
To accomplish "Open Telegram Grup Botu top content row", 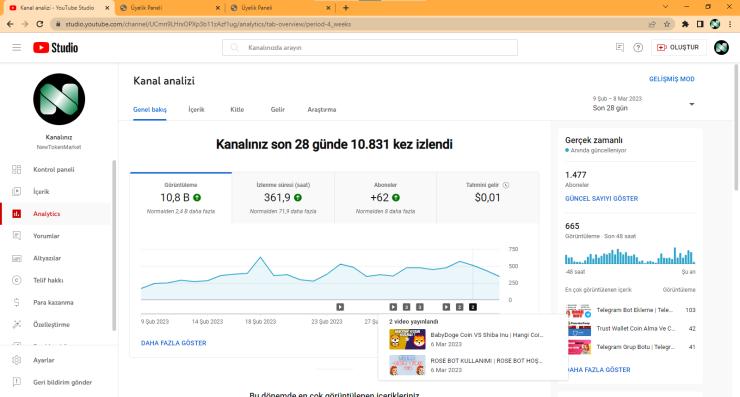I will (x=631, y=347).
